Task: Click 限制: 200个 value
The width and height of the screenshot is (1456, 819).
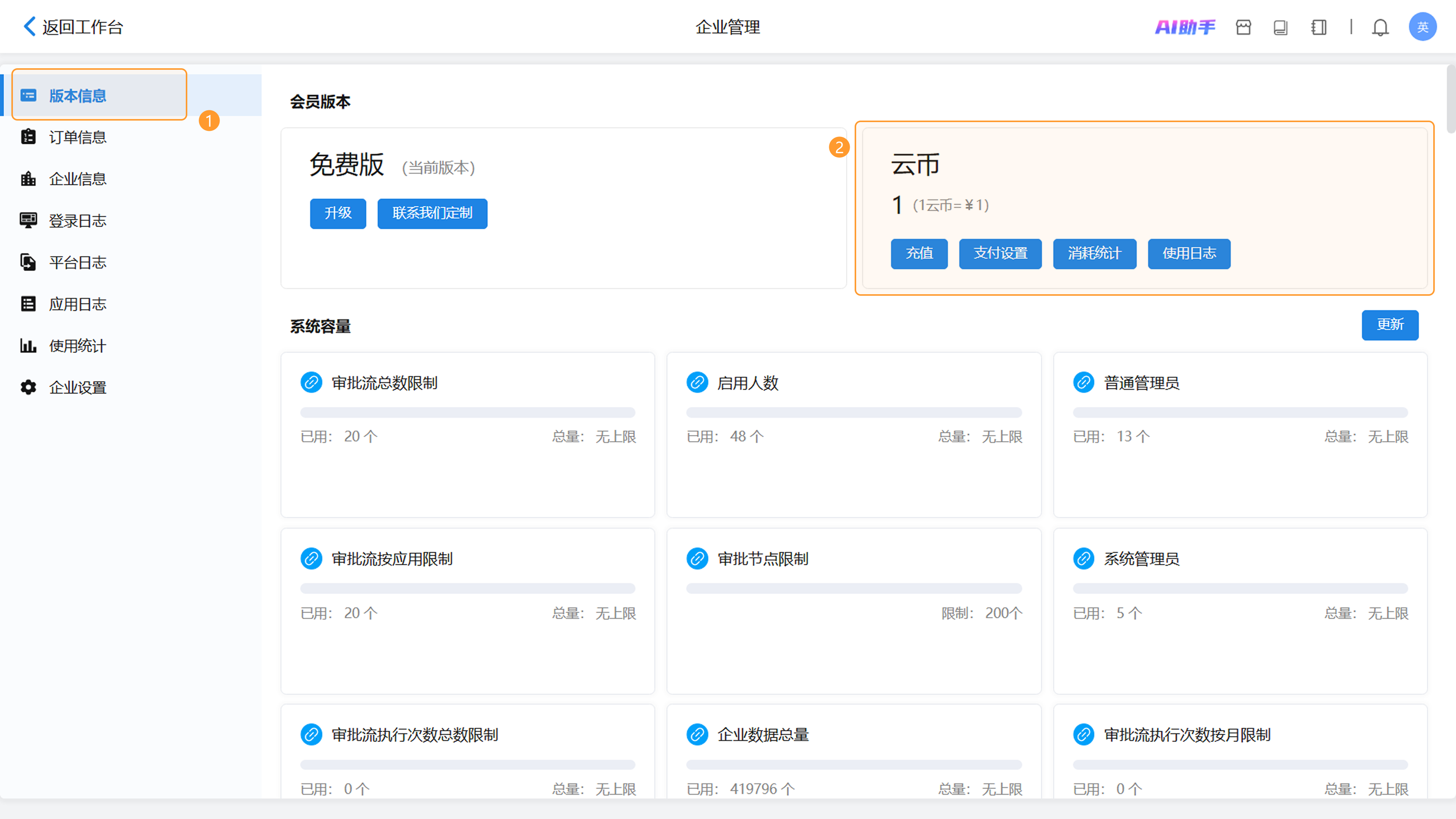Action: coord(982,613)
